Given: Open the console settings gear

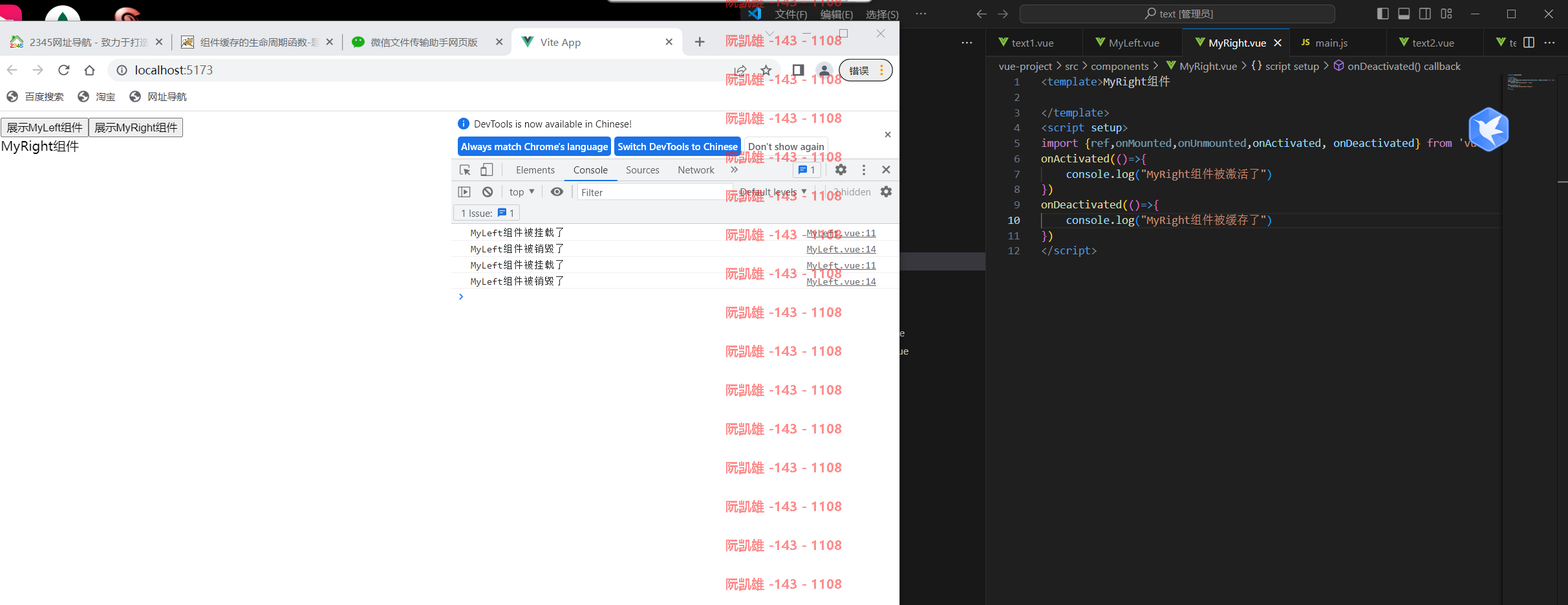Looking at the screenshot, I should [886, 192].
